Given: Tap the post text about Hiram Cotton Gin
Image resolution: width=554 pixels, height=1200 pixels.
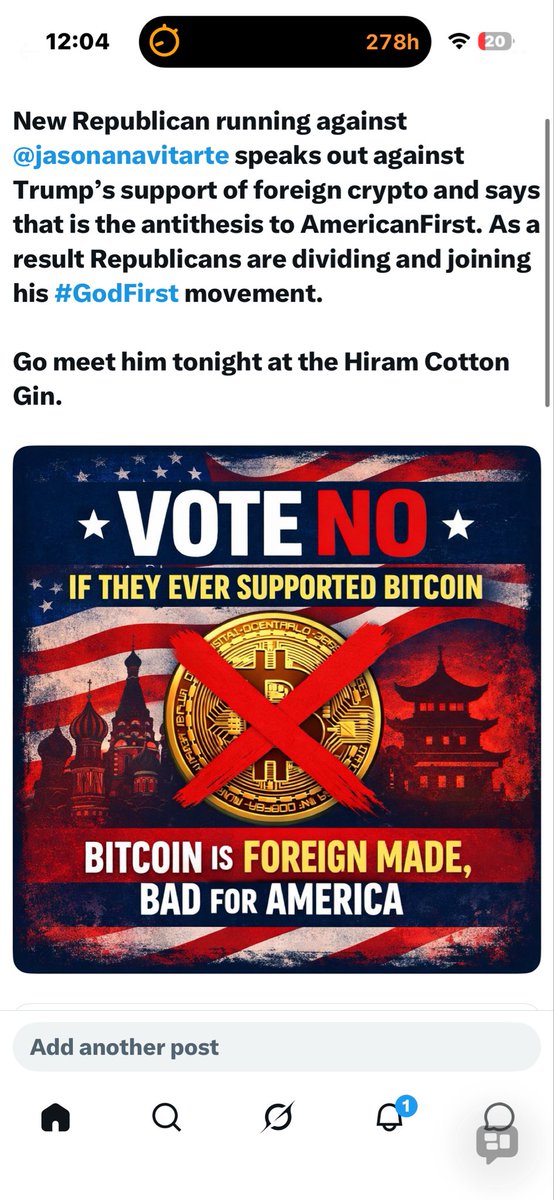Looking at the screenshot, I should pyautogui.click(x=261, y=376).
